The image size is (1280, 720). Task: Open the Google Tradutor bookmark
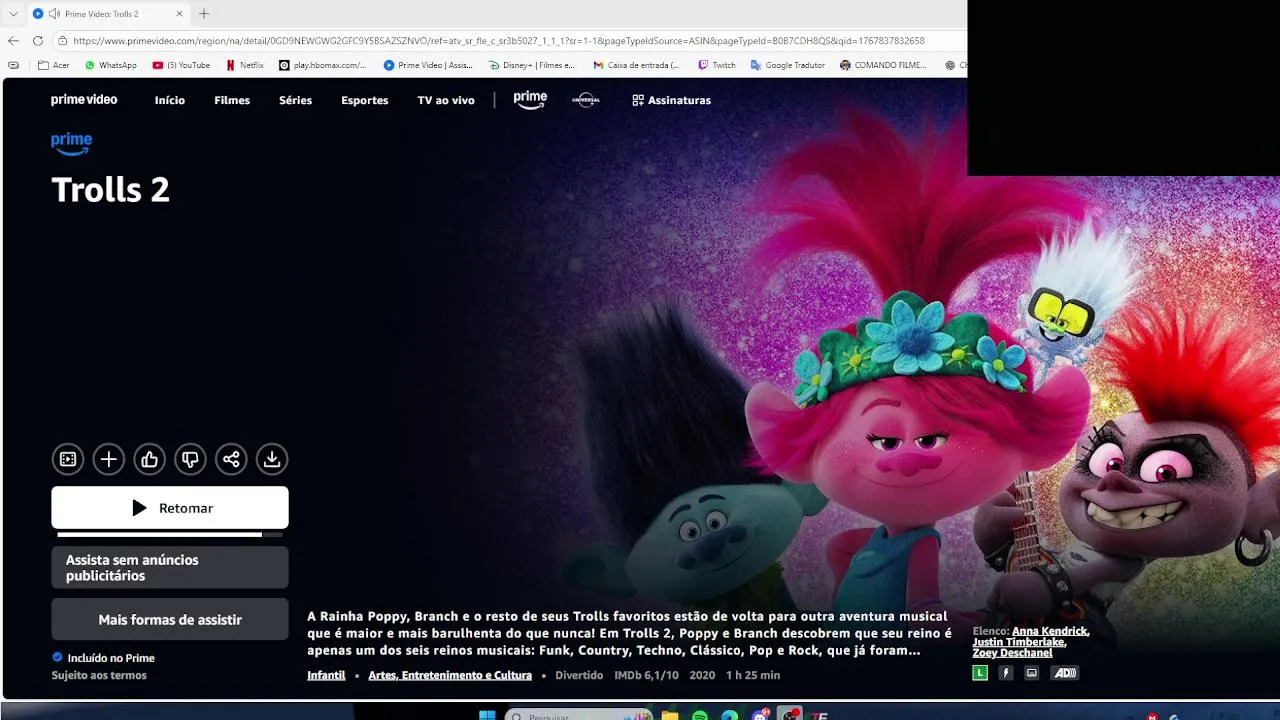pyautogui.click(x=788, y=65)
